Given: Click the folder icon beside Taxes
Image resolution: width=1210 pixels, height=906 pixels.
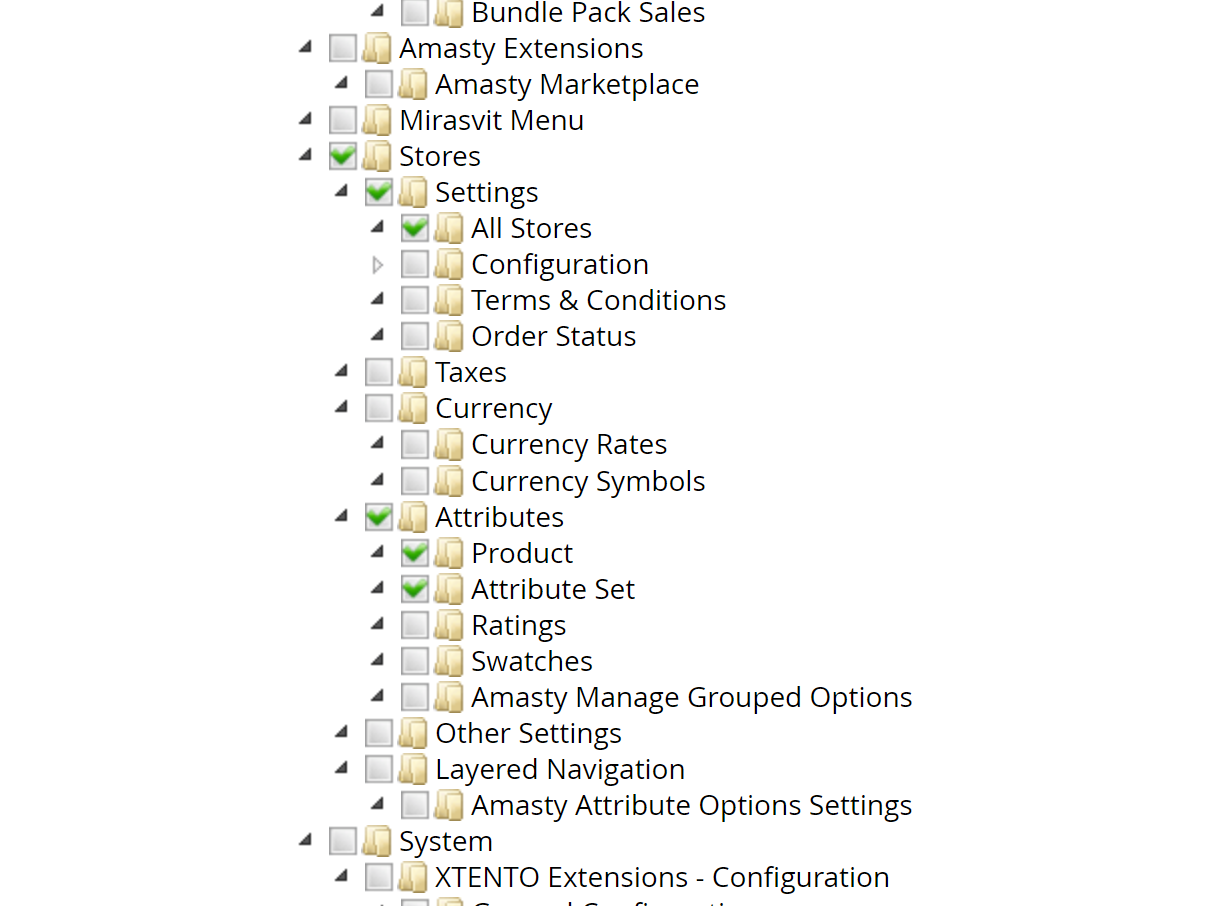Looking at the screenshot, I should click(x=413, y=372).
